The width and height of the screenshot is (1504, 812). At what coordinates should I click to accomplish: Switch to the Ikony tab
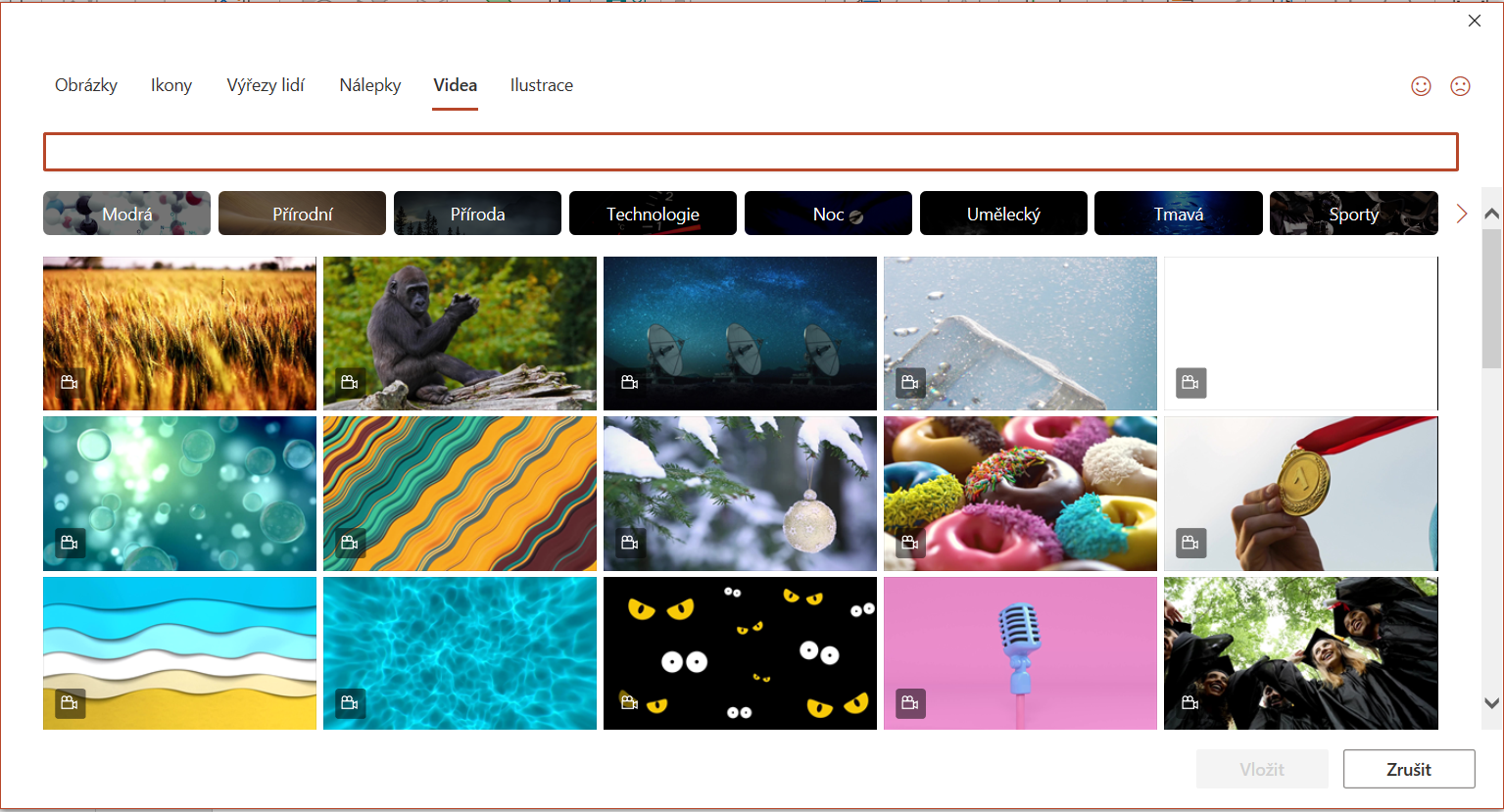pos(171,85)
